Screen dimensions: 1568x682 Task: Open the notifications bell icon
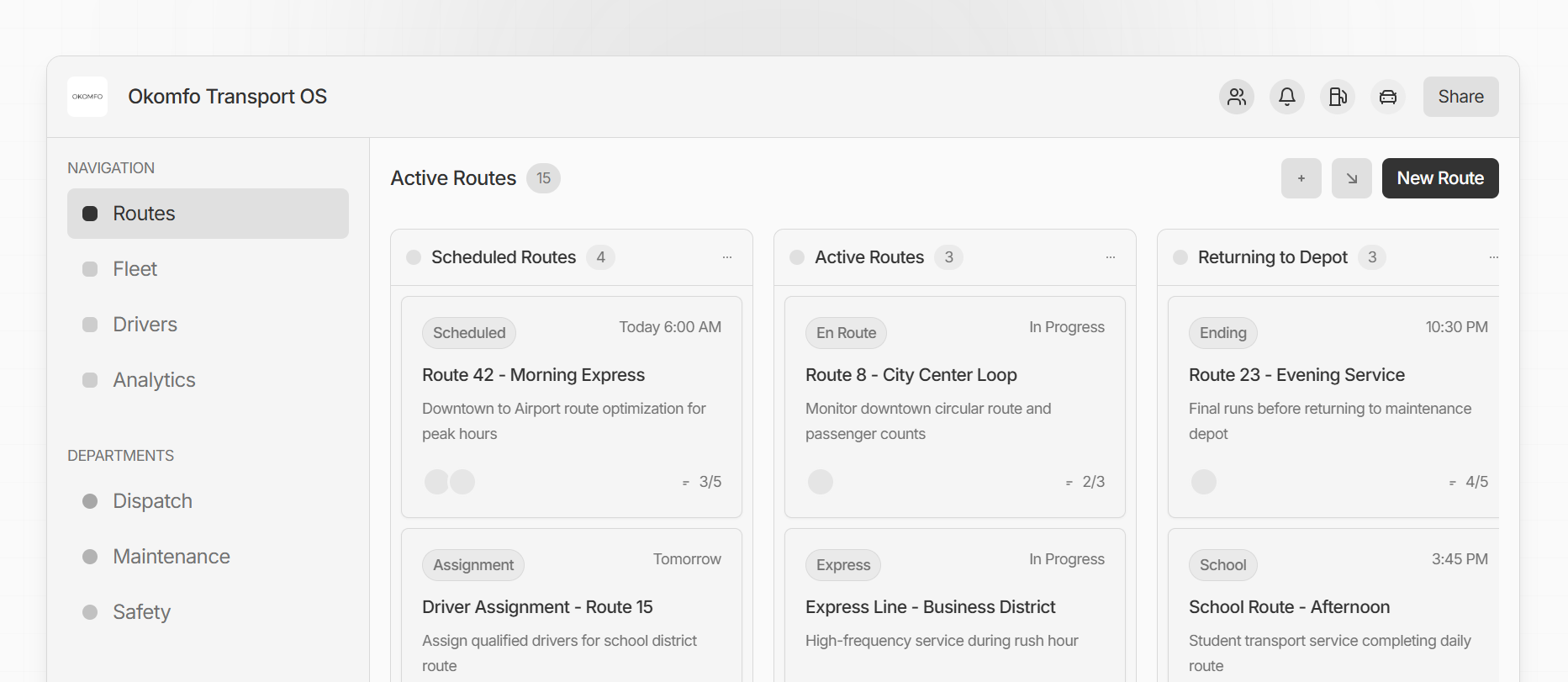pos(1287,97)
